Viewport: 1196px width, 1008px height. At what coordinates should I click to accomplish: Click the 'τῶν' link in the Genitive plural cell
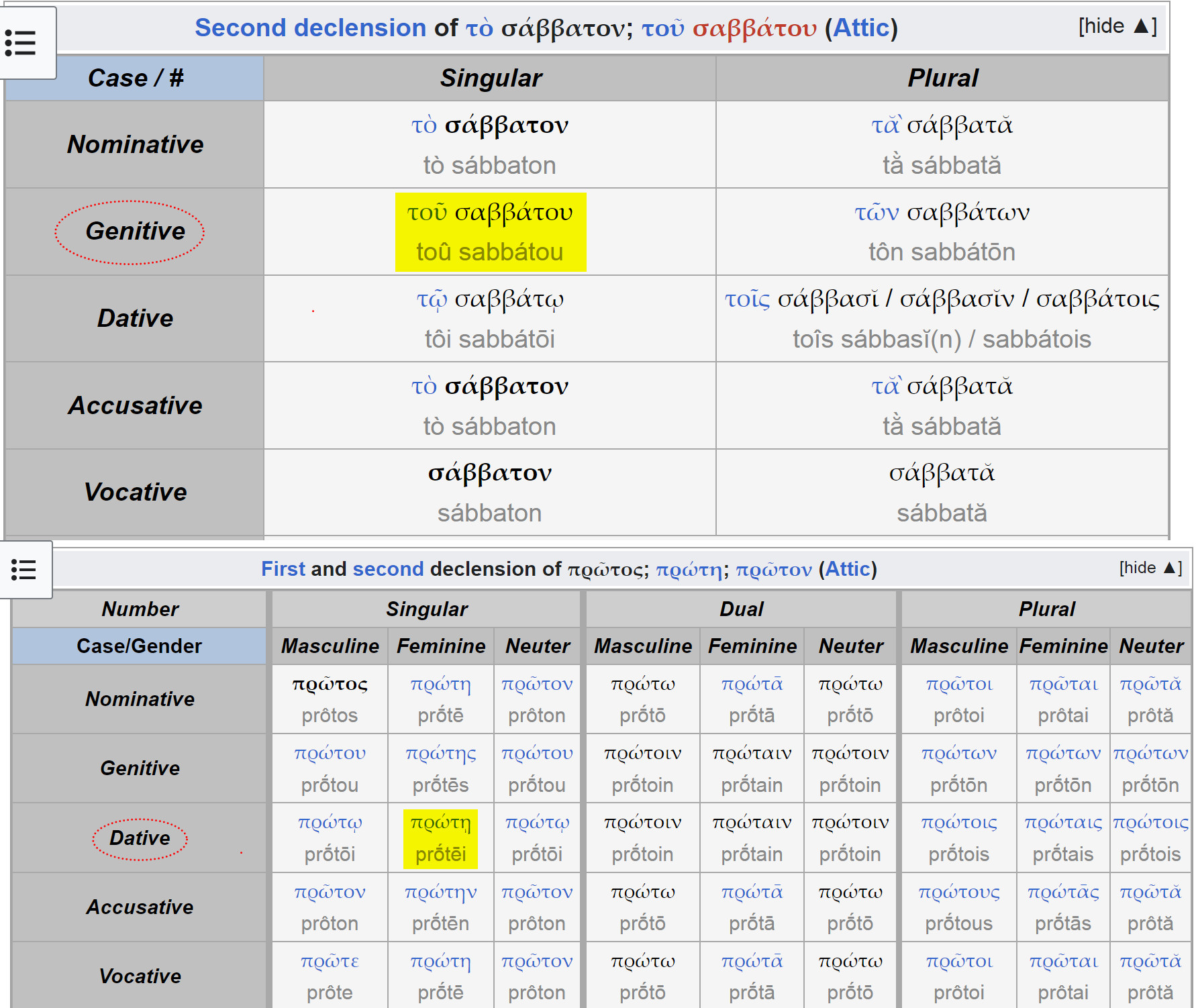[x=876, y=212]
